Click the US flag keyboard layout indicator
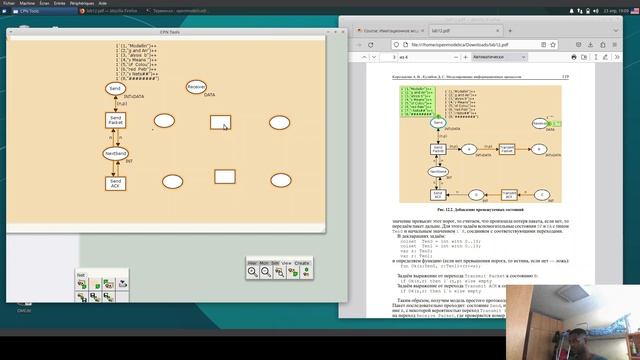 tap(635, 11)
